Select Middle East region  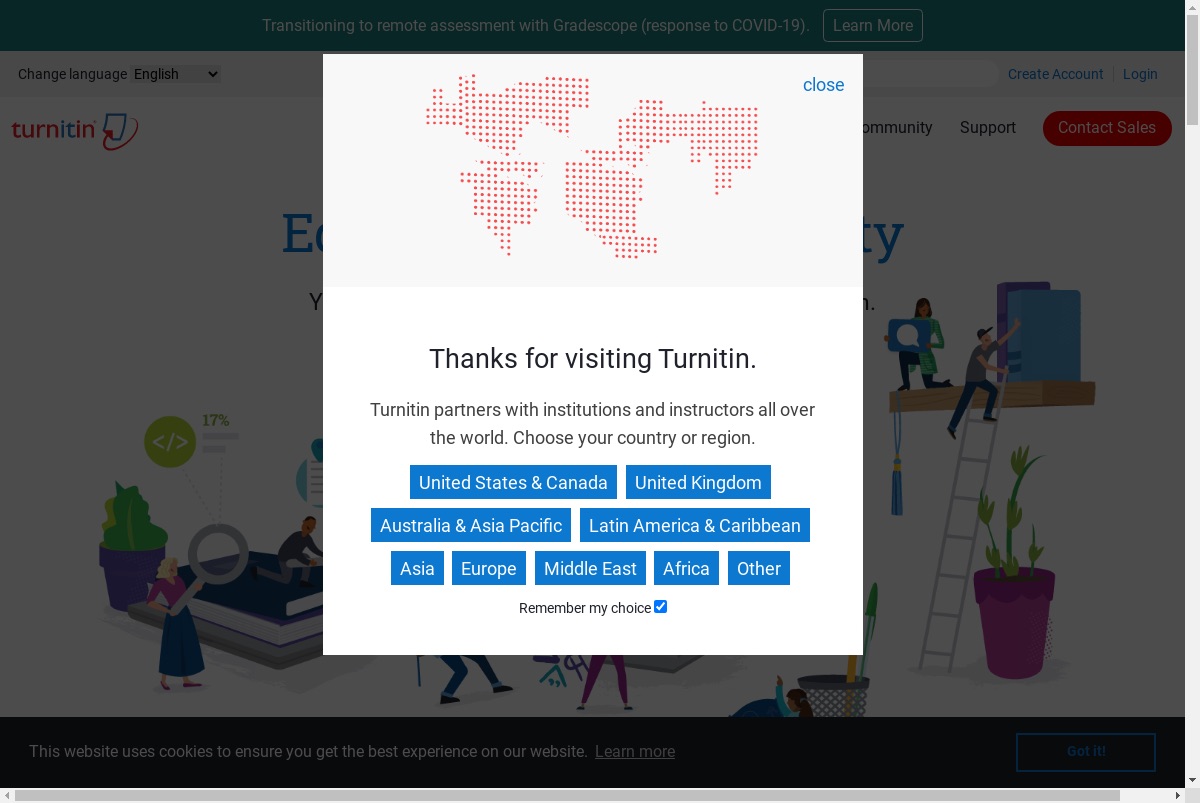coord(590,568)
